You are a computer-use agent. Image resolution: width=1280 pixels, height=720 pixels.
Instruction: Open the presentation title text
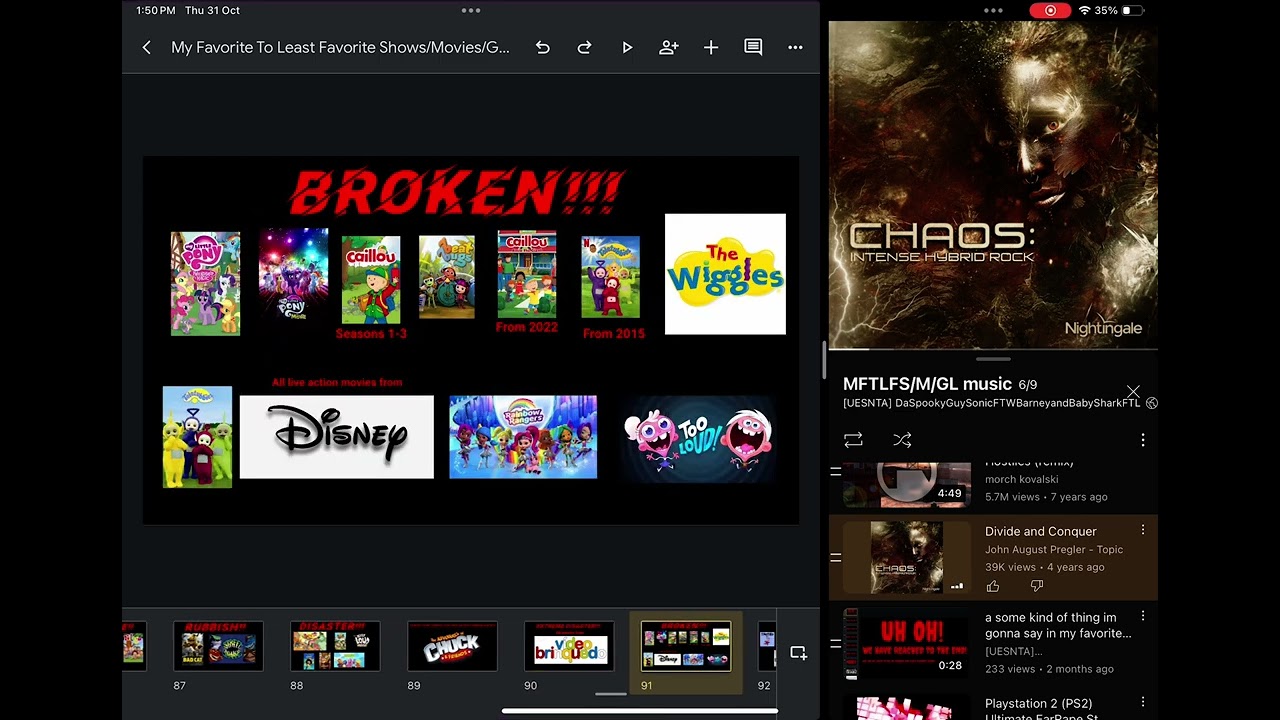[340, 47]
